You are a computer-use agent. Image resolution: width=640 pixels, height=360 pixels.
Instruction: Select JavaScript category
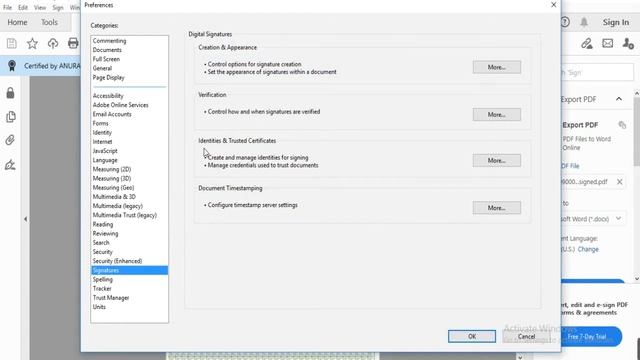pos(105,151)
